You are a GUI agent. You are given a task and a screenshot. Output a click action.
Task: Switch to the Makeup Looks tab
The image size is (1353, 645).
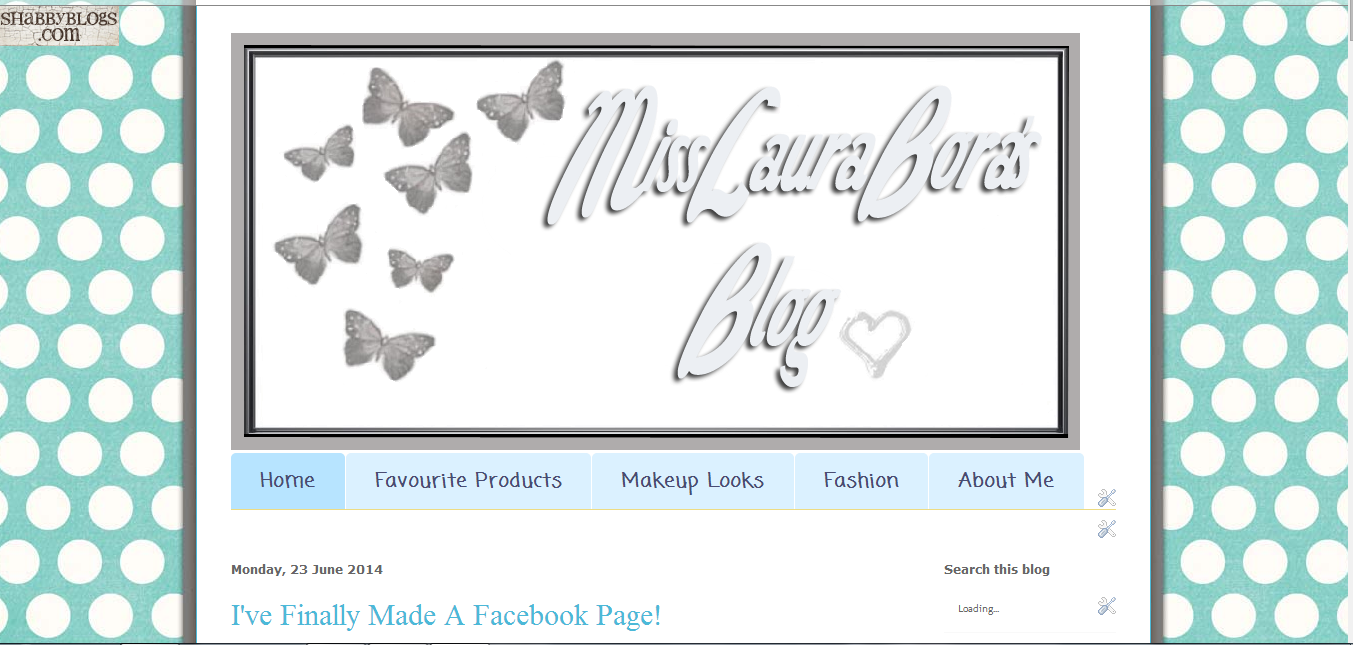(x=693, y=481)
